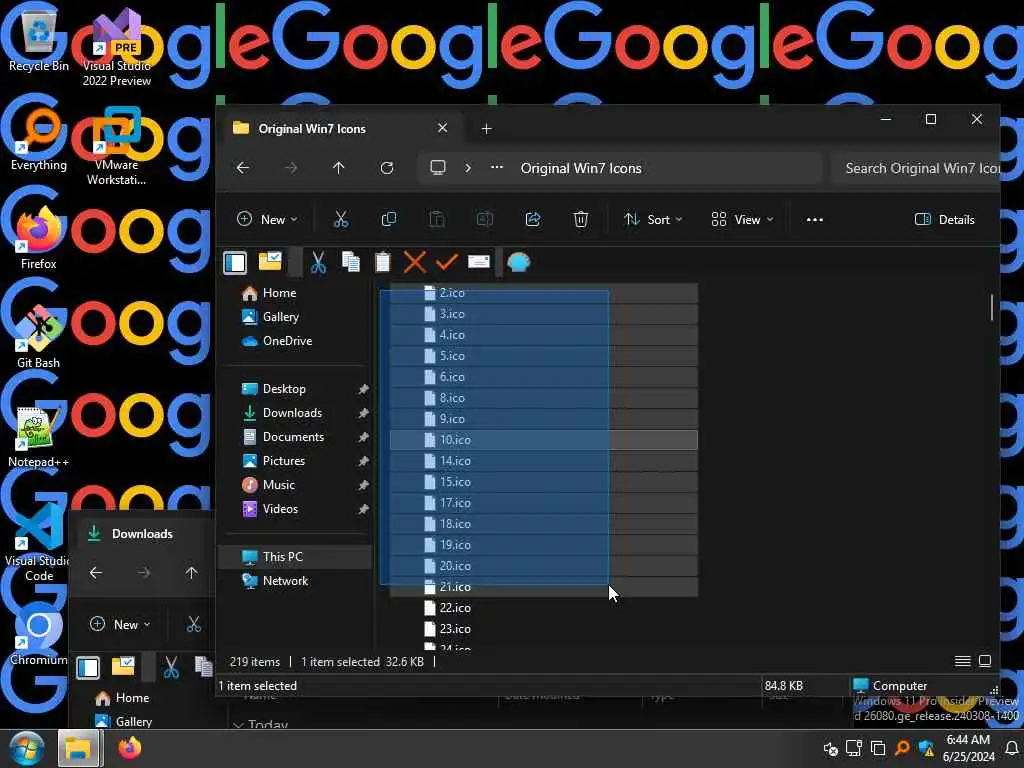Switch to large thumbnails view in status bar
Viewport: 1024px width, 768px height.
[x=985, y=662]
